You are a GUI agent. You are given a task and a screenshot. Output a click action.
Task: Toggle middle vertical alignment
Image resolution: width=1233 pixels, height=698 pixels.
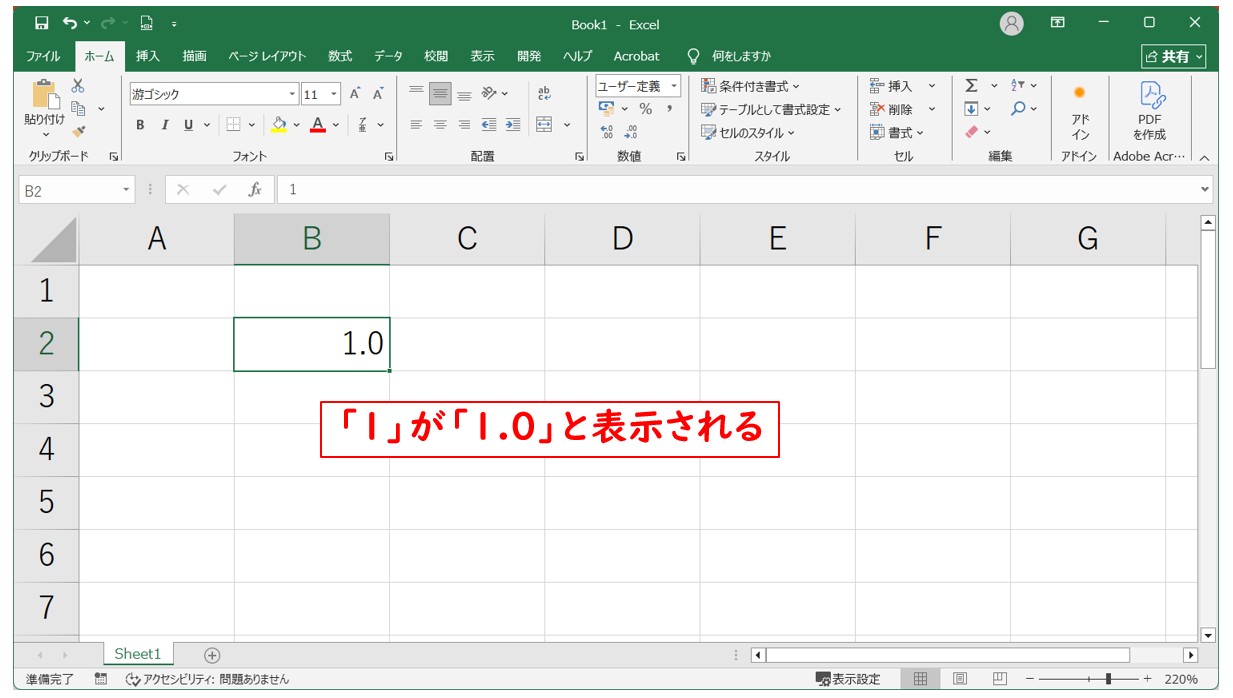[440, 93]
